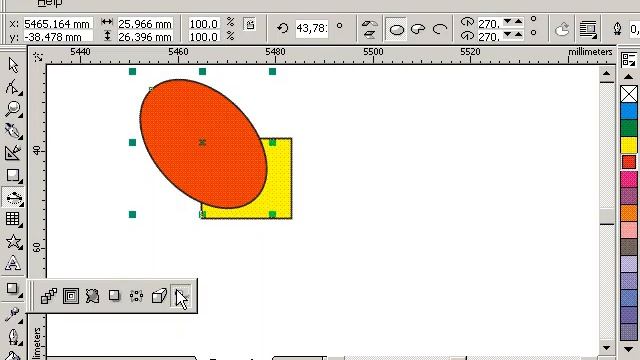Click vertical scrollbar down arrow
The width and height of the screenshot is (640, 360).
coord(607,348)
